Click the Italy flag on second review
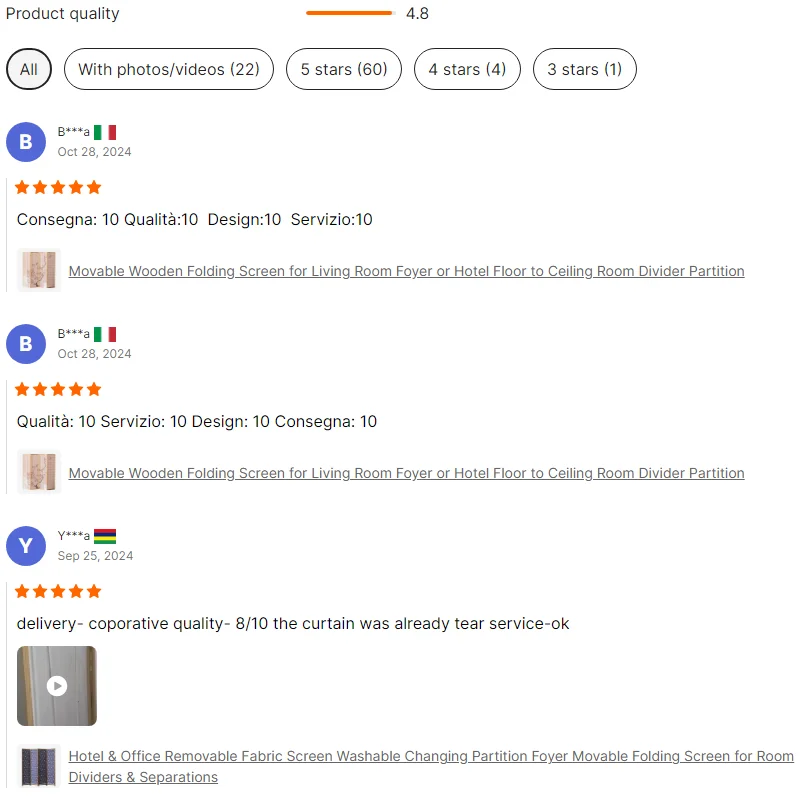The image size is (800, 800). (x=105, y=335)
